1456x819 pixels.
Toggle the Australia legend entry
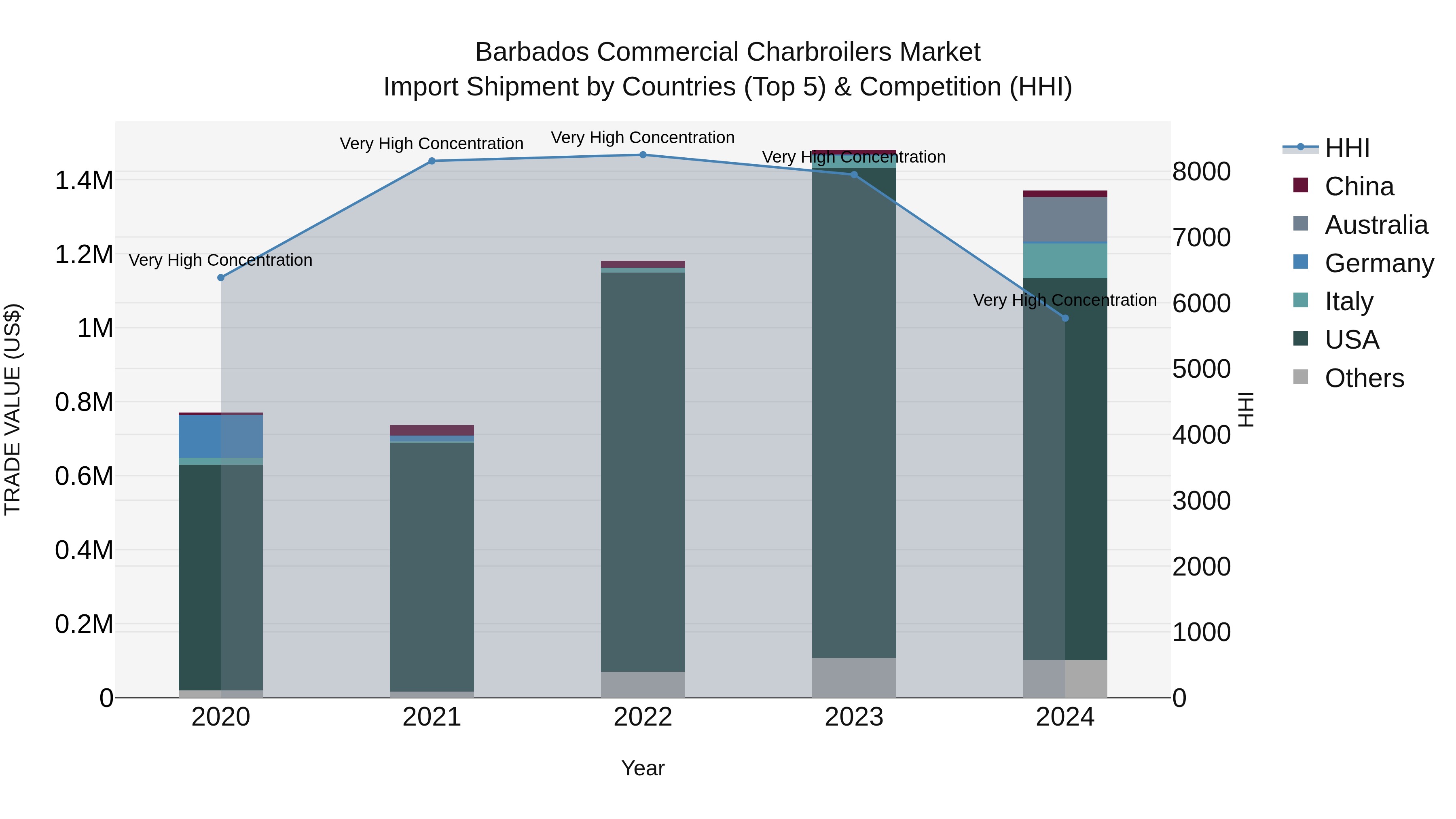point(1361,225)
